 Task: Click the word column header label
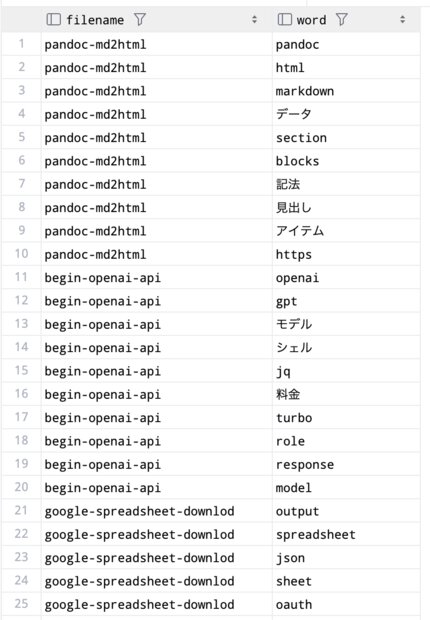(x=311, y=20)
